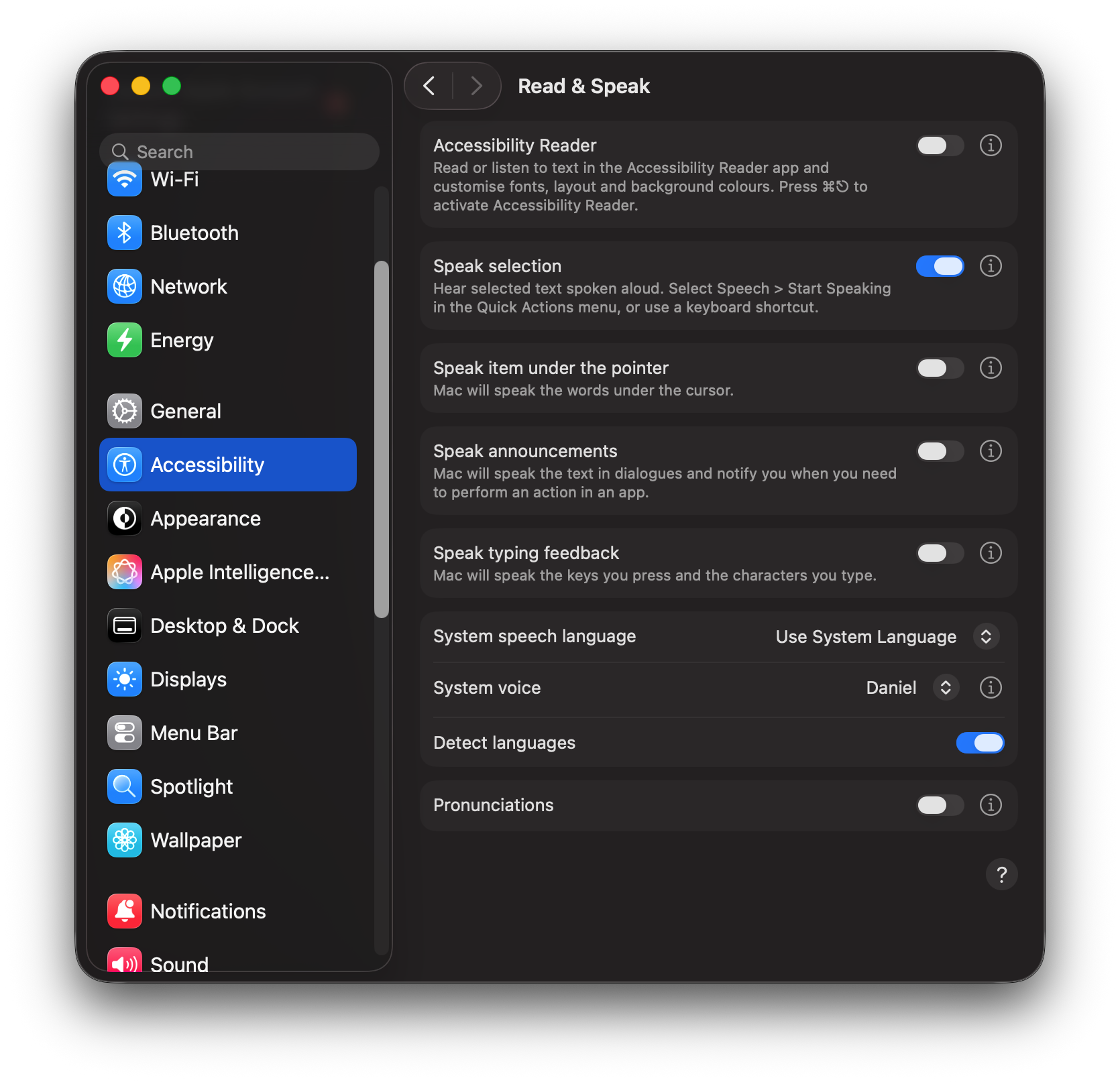Enable Accessibility Reader

click(940, 145)
